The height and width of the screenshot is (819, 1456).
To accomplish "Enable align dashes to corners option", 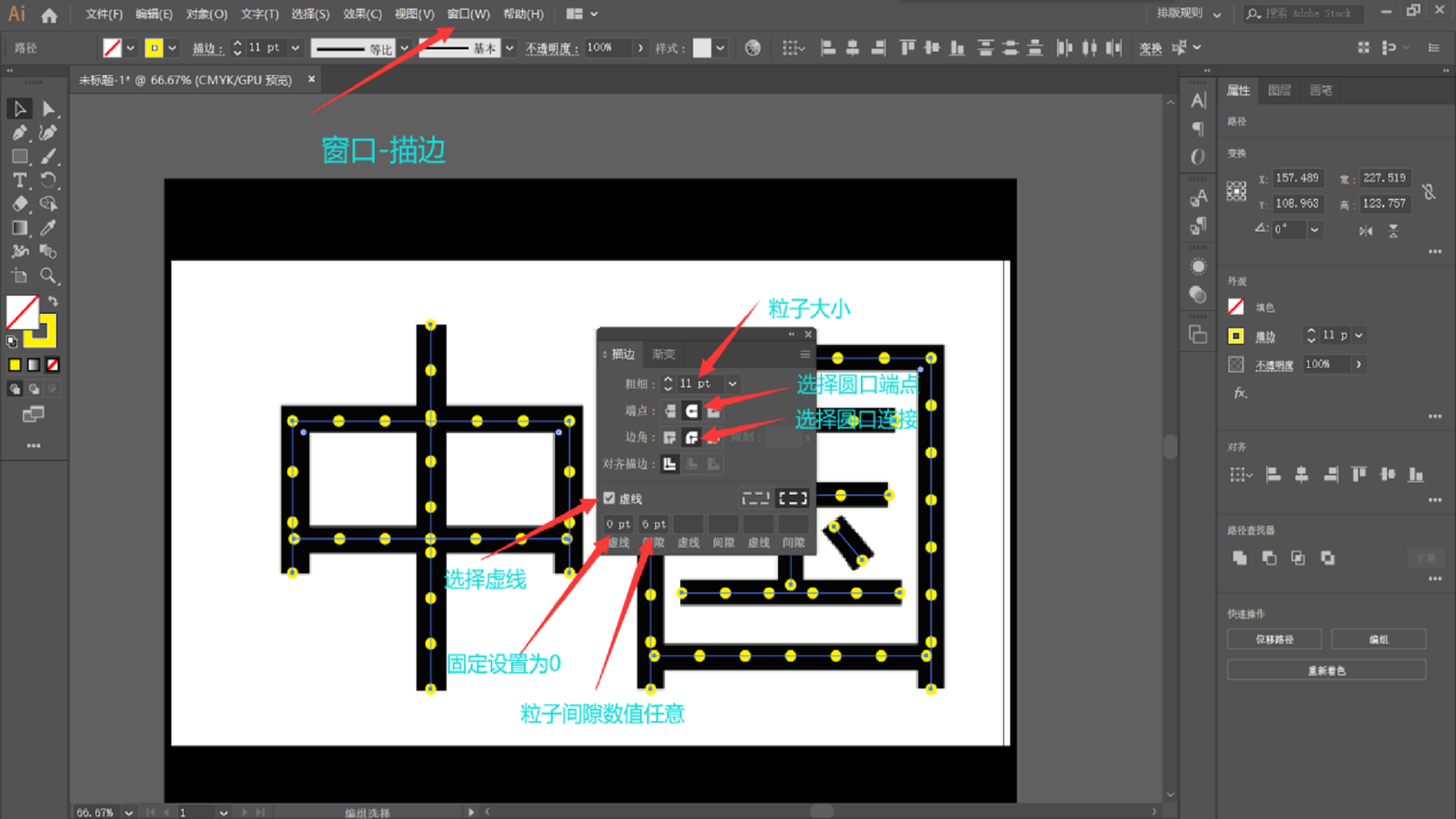I will [x=792, y=498].
